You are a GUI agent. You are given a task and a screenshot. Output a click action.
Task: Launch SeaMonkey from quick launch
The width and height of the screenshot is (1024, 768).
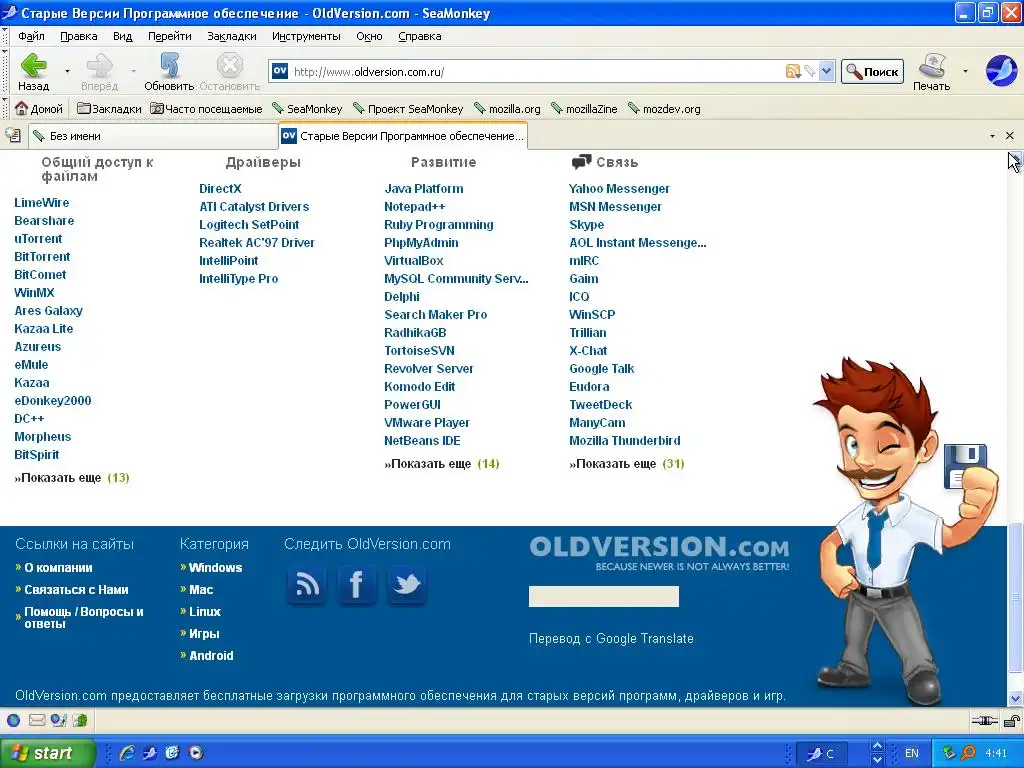[x=150, y=753]
